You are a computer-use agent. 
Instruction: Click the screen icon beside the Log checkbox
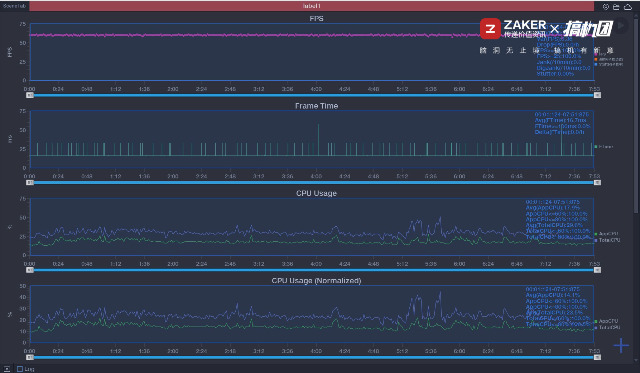click(x=7, y=369)
